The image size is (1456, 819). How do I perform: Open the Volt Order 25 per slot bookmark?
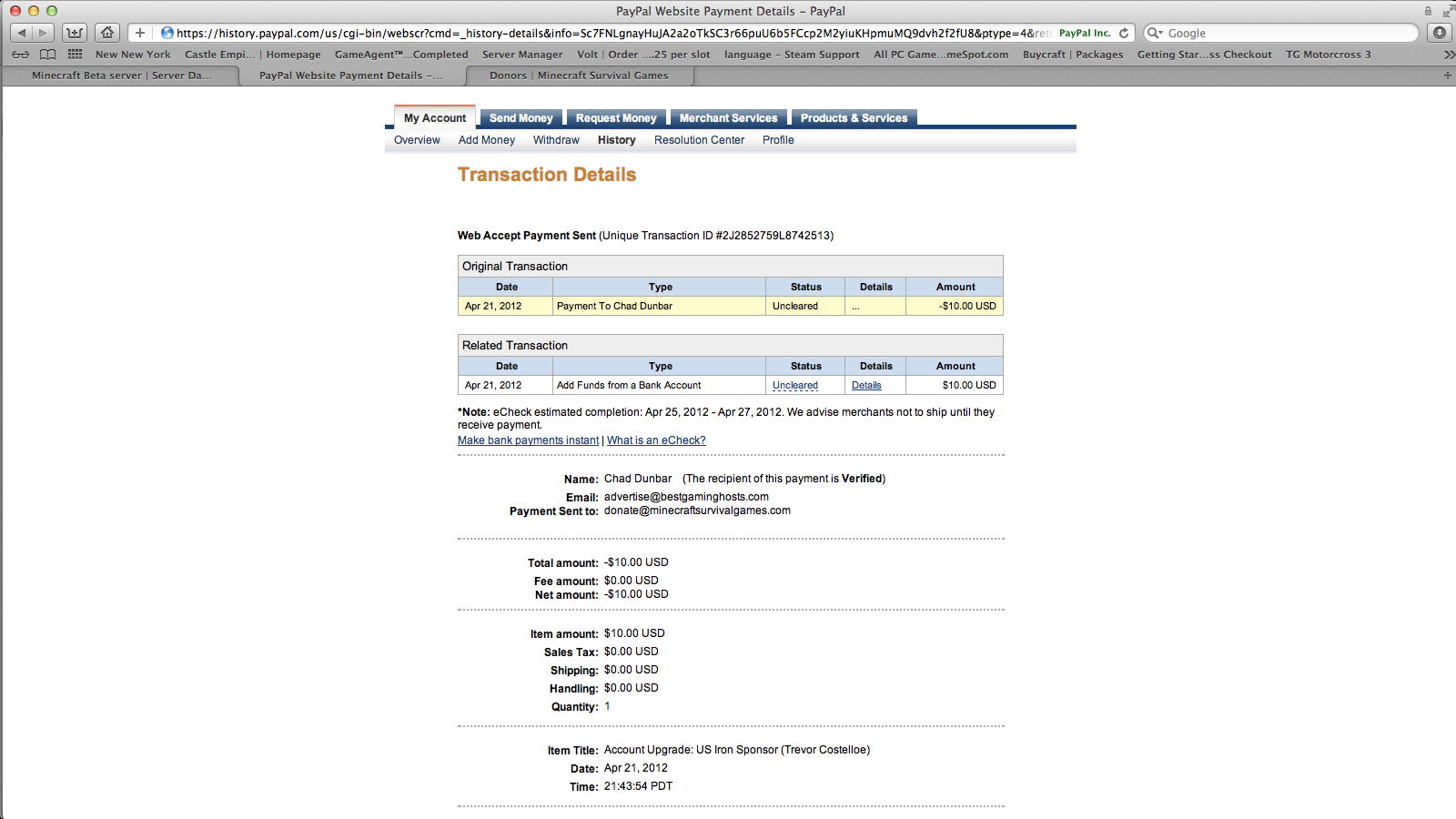643,55
